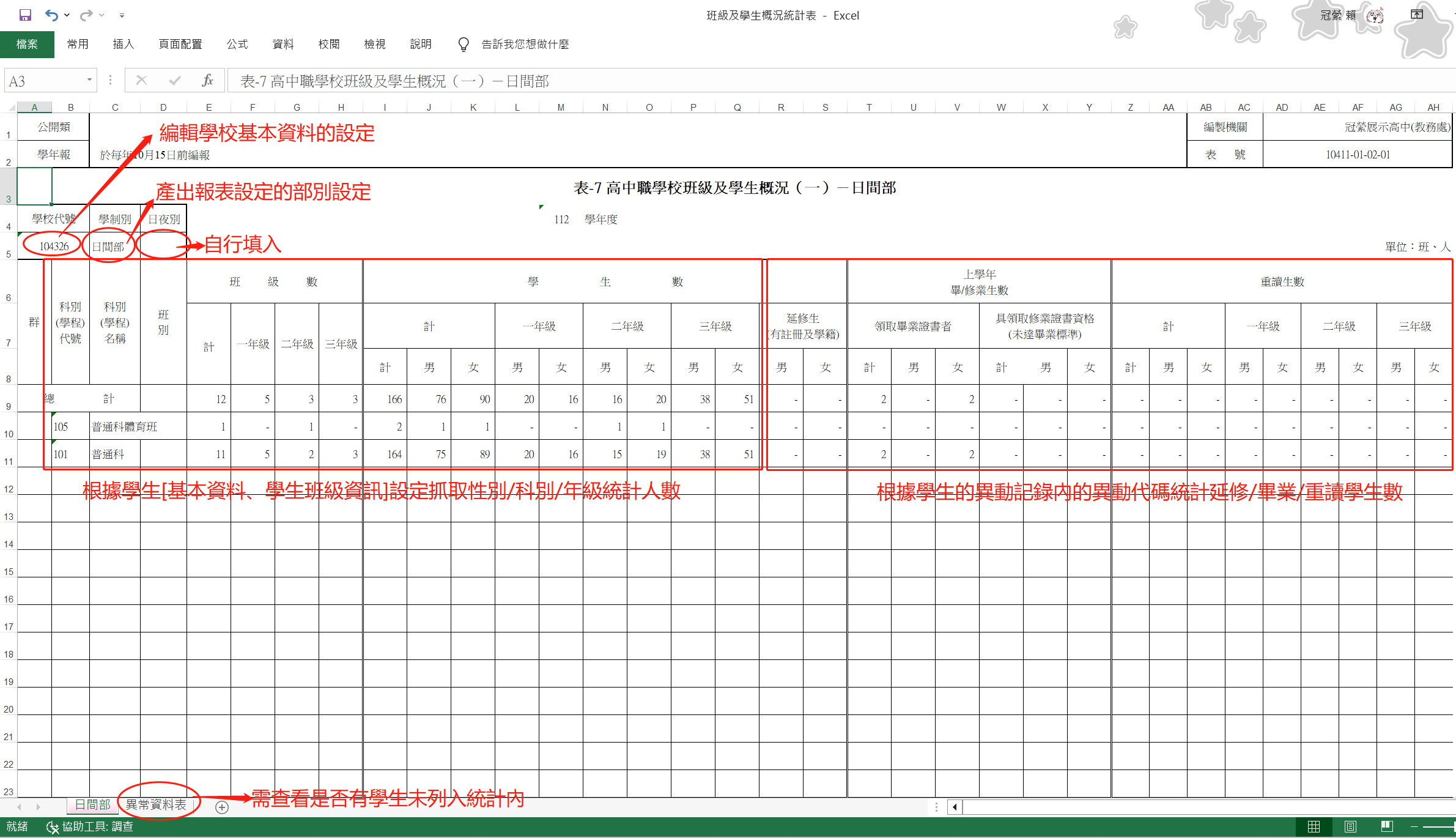Click the user profile avatar icon
This screenshot has width=1456, height=838.
[1375, 15]
